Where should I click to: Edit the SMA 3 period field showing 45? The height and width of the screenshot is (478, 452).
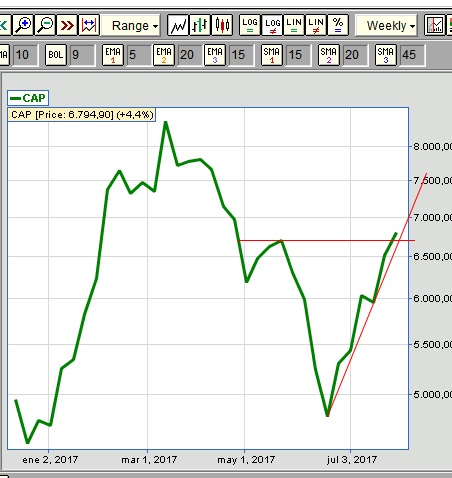tap(412, 55)
